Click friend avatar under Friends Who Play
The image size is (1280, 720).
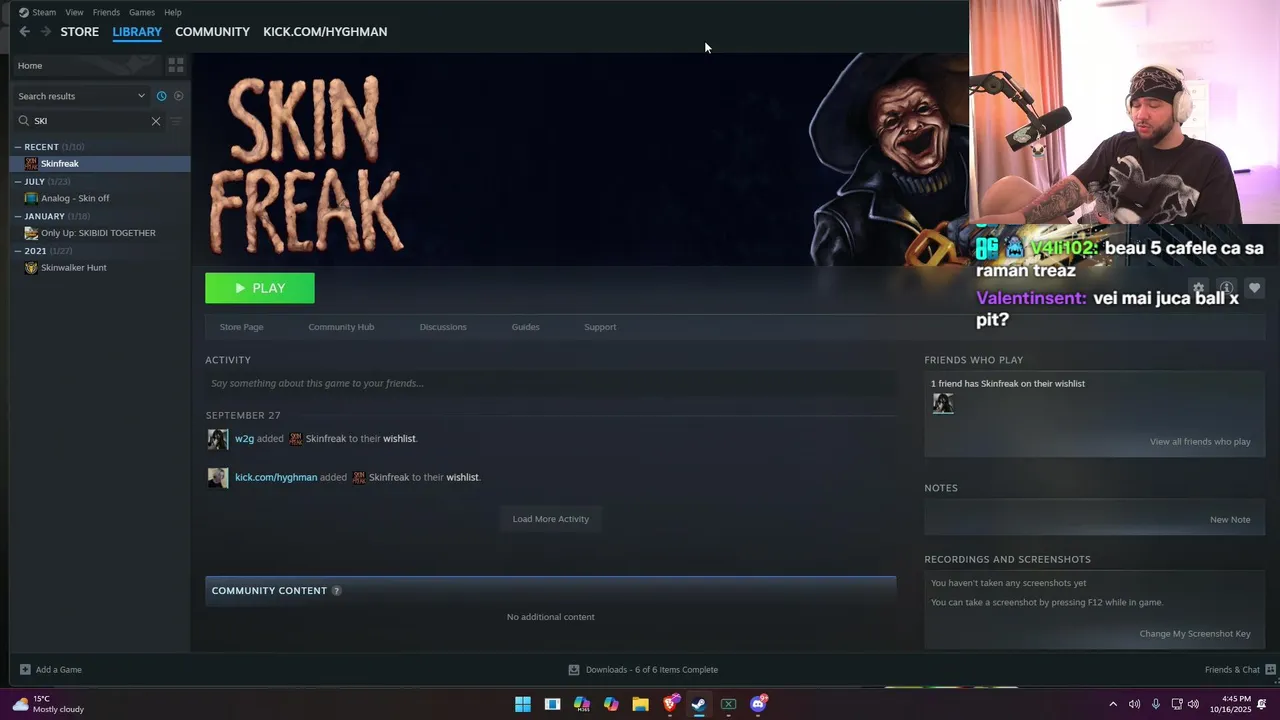pyautogui.click(x=943, y=403)
